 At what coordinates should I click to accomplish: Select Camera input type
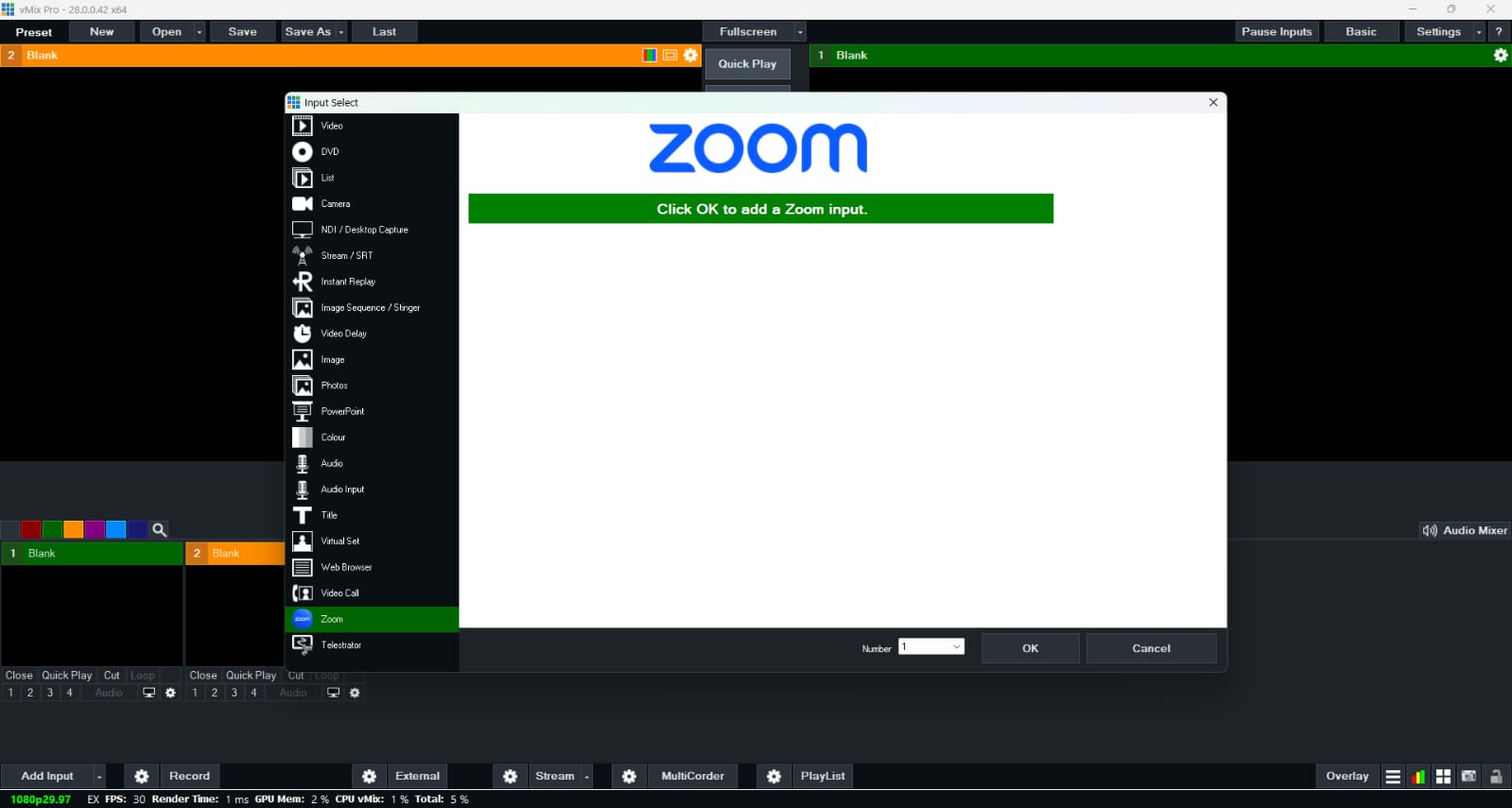pos(372,203)
